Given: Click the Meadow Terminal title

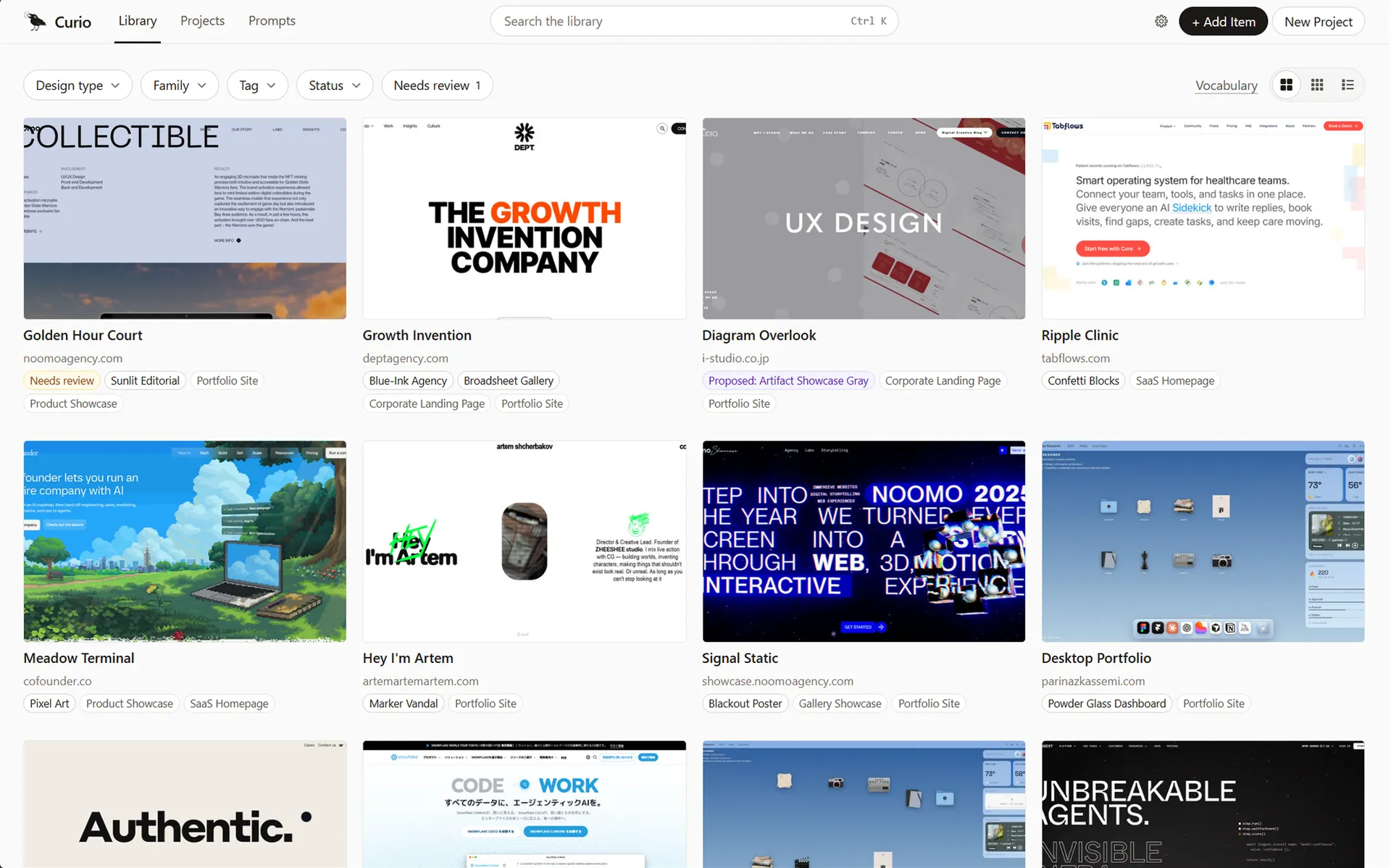Looking at the screenshot, I should pos(79,658).
